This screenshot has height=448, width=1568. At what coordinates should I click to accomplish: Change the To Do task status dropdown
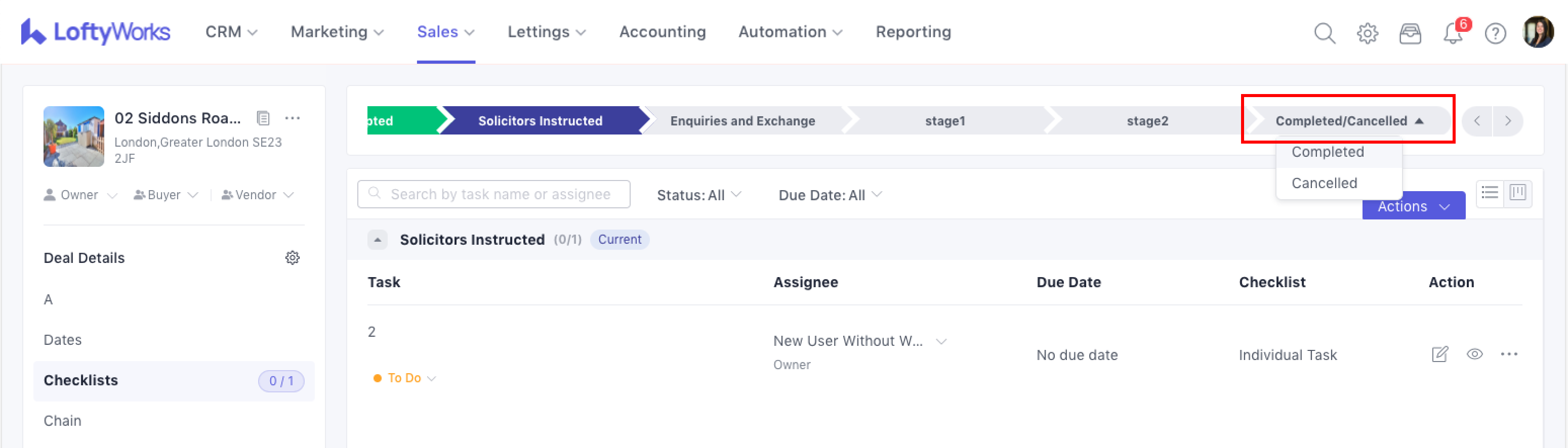coord(405,378)
